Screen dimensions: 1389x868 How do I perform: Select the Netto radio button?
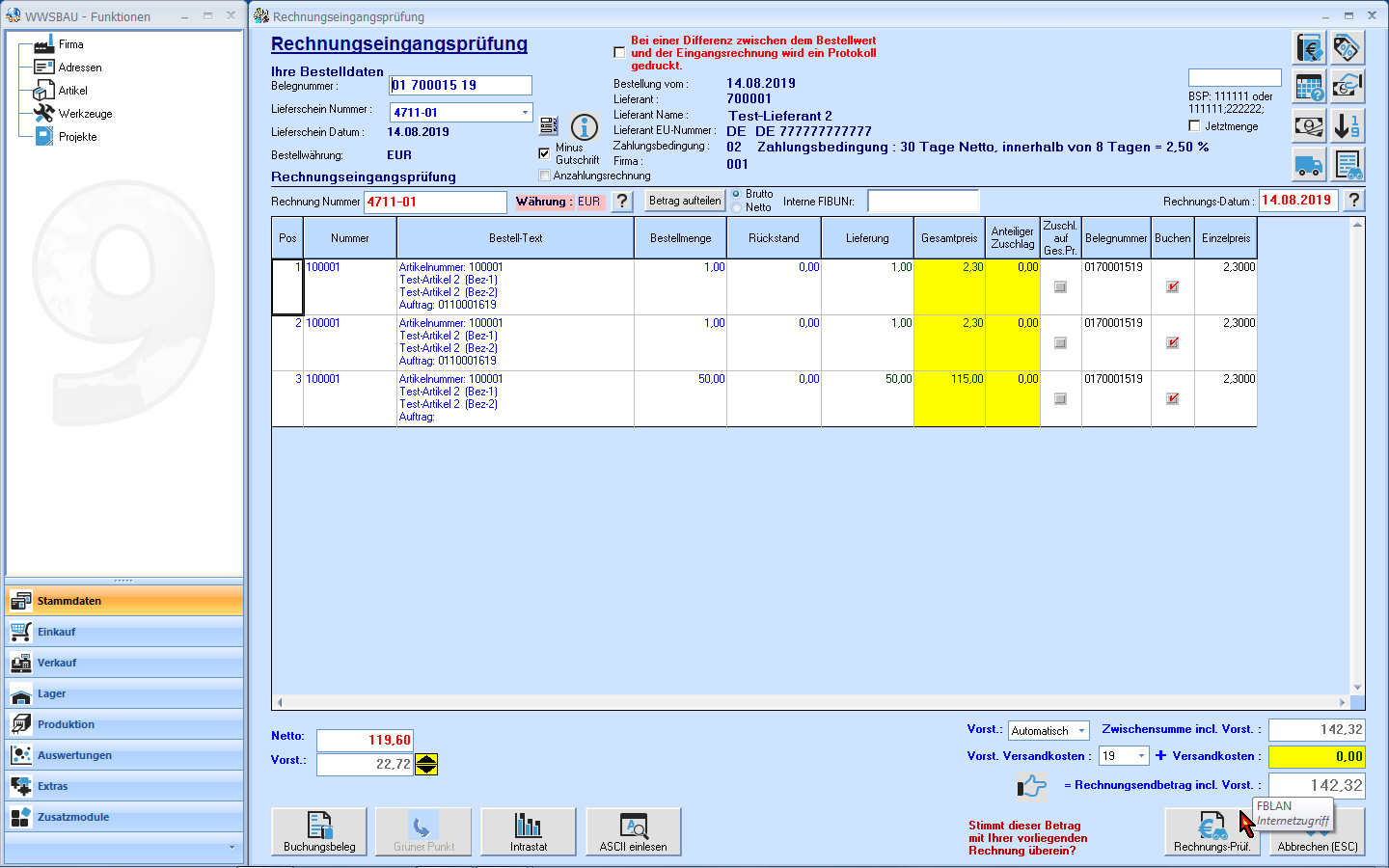click(x=737, y=207)
